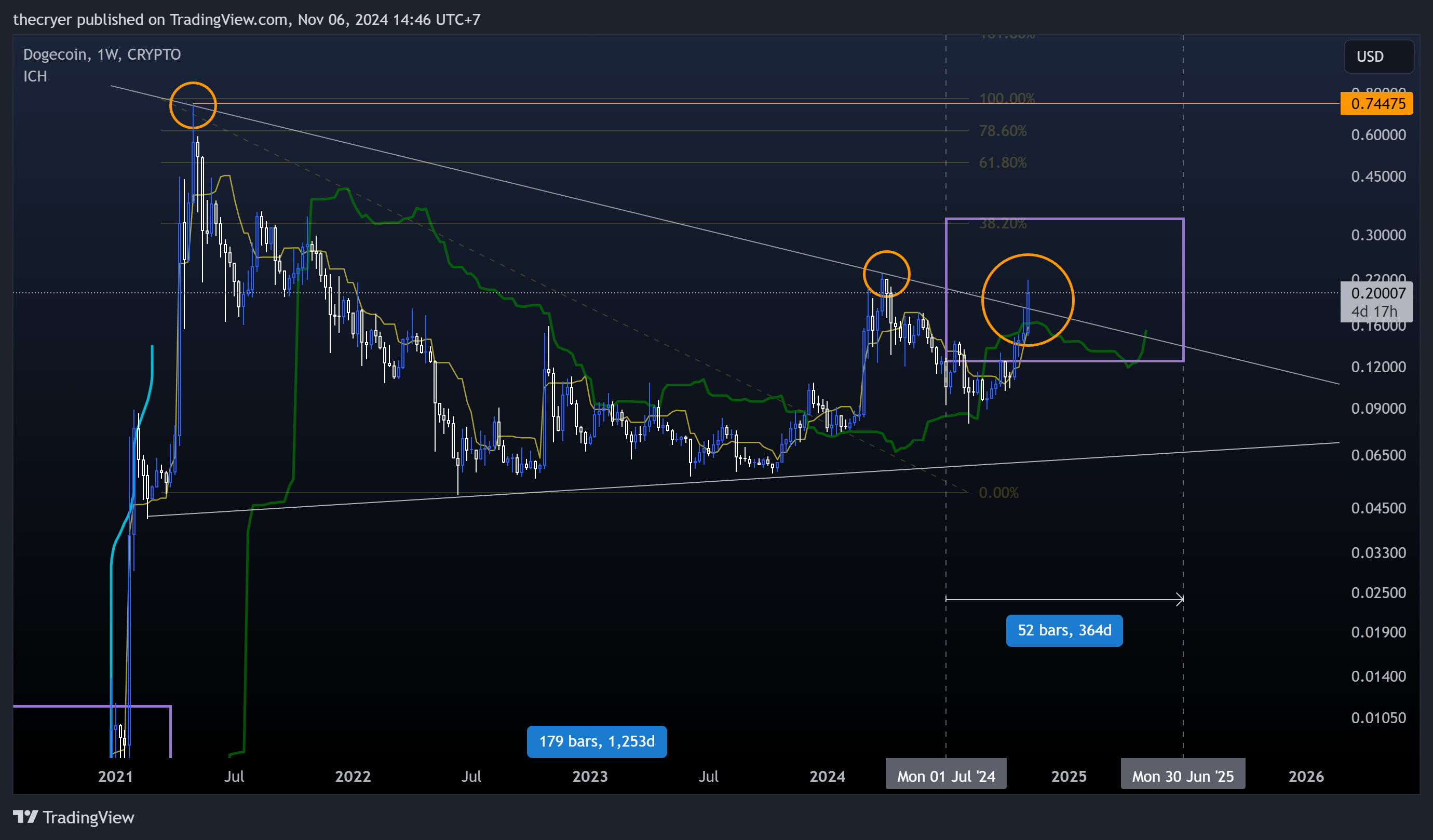Click the 0.12000 price axis value
This screenshot has width=1433, height=840.
tap(1378, 367)
